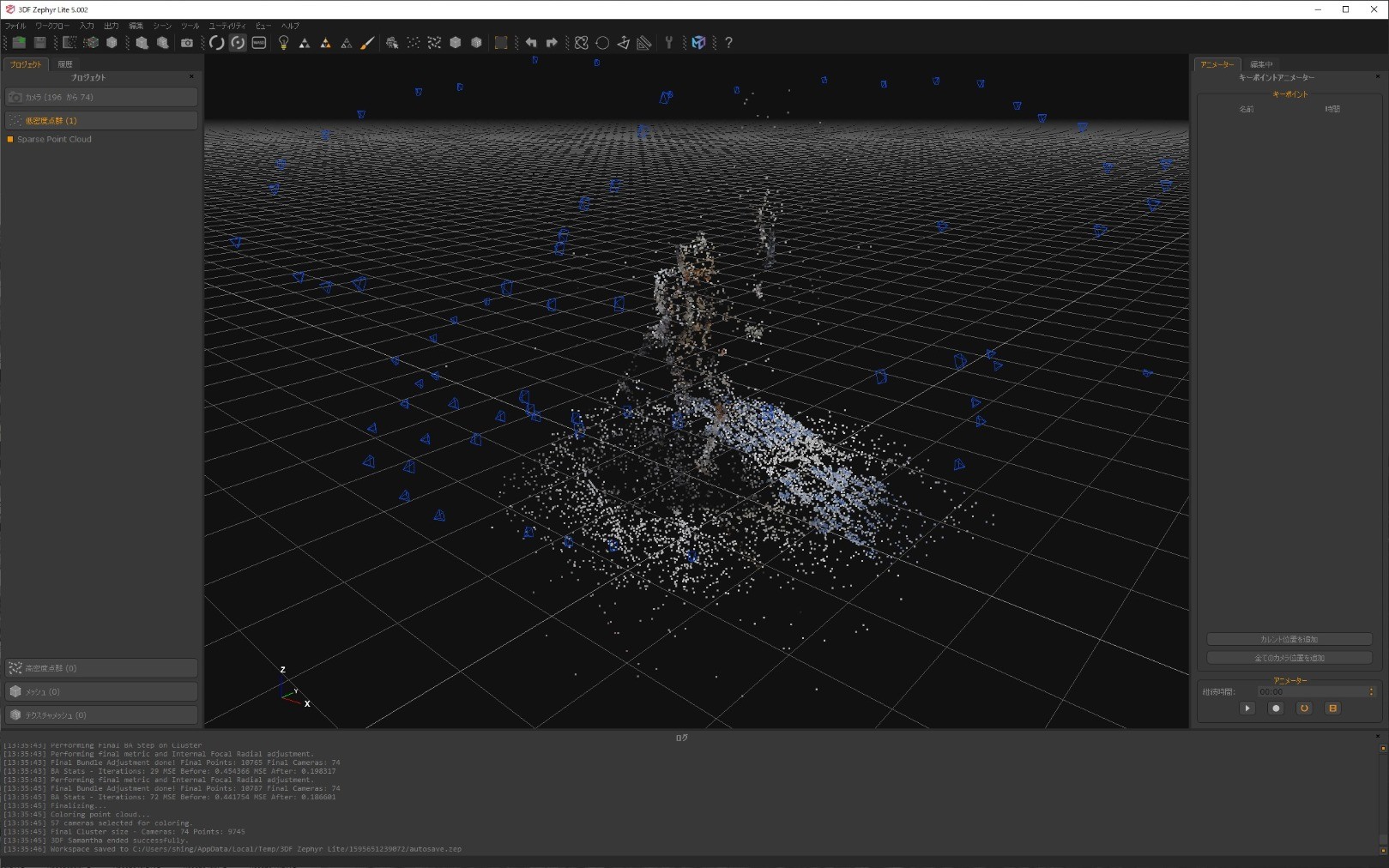Image resolution: width=1389 pixels, height=868 pixels.
Task: Toggle the free rotation orbit icon
Action: tap(217, 43)
